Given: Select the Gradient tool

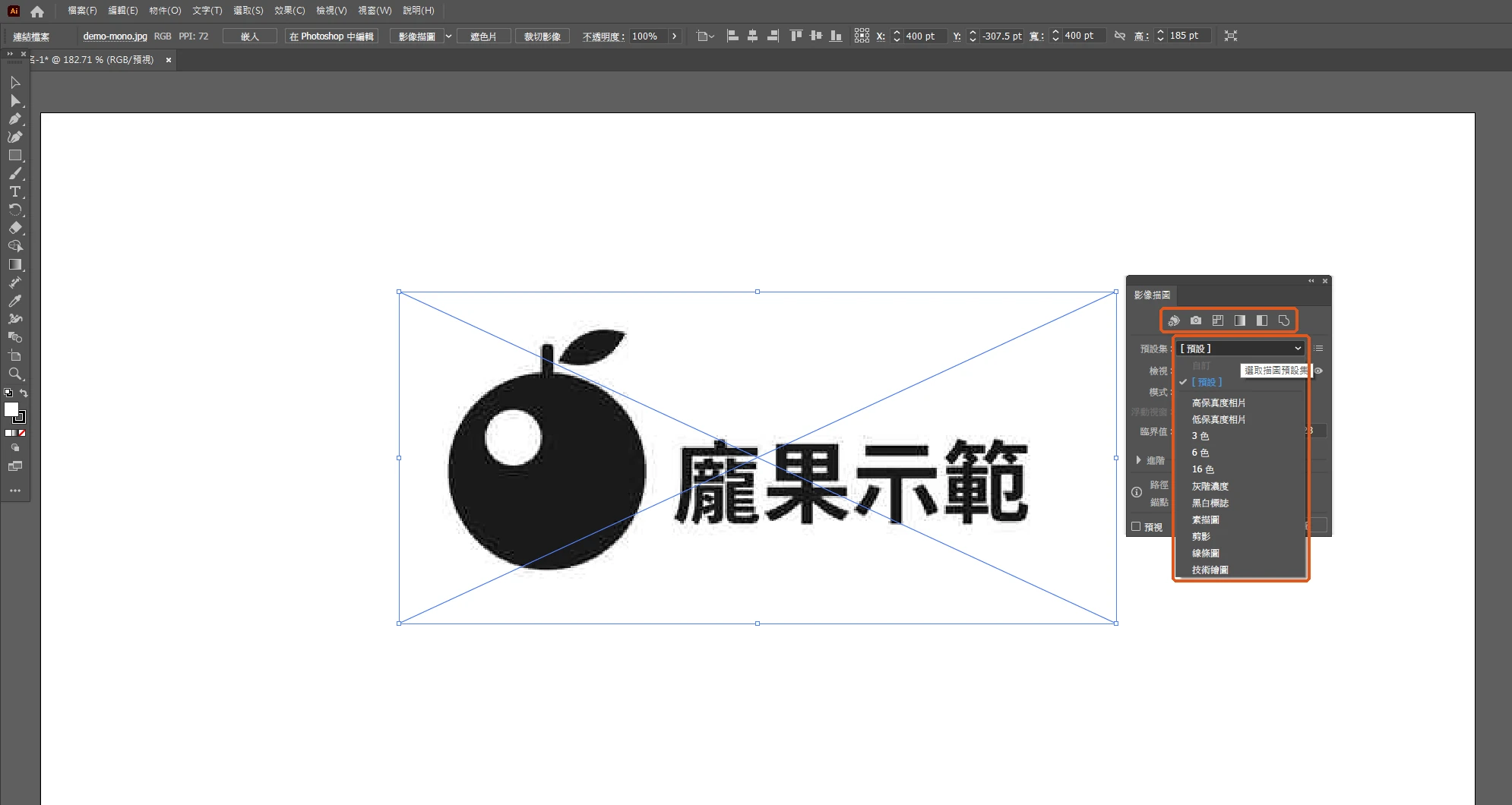Looking at the screenshot, I should [x=14, y=264].
